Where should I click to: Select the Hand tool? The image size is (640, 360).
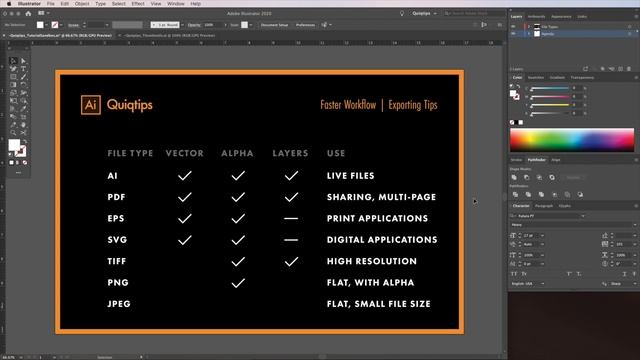[24, 124]
